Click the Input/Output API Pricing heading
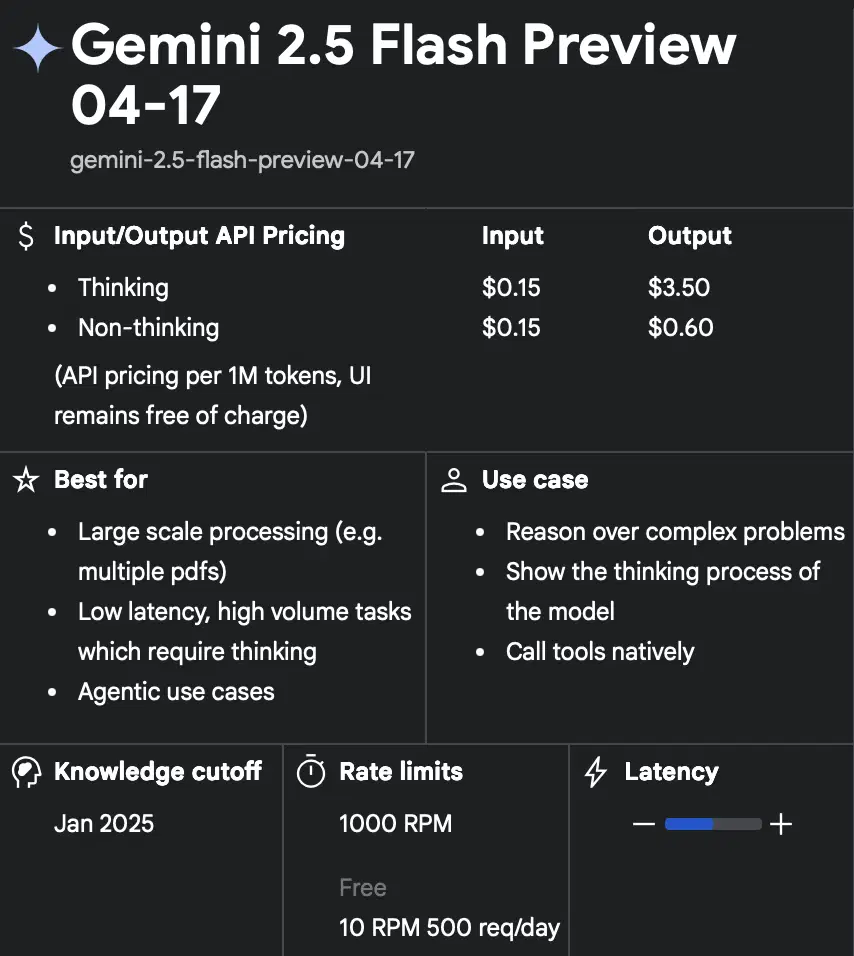The height and width of the screenshot is (956, 854). [199, 236]
